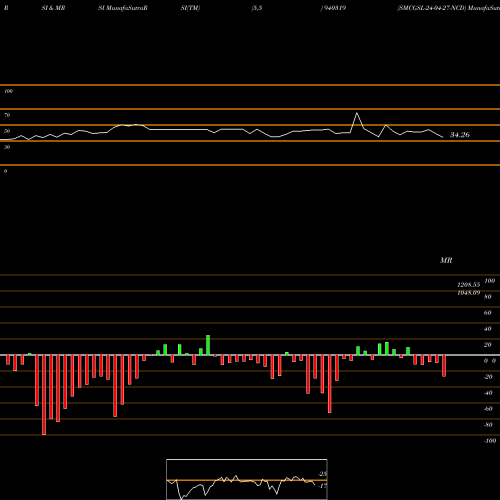Click the -100 axis label in MR panel
This screenshot has width=500, height=500.
click(489, 441)
